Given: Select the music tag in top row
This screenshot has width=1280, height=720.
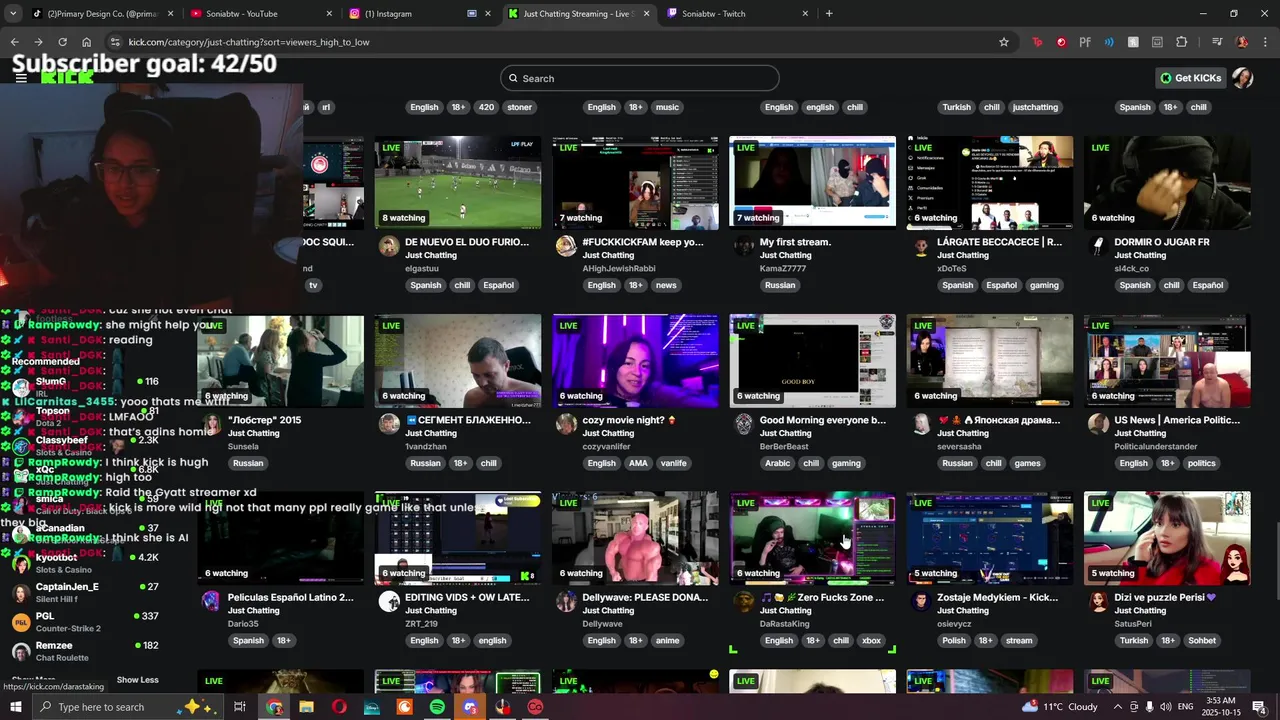Looking at the screenshot, I should 667,107.
